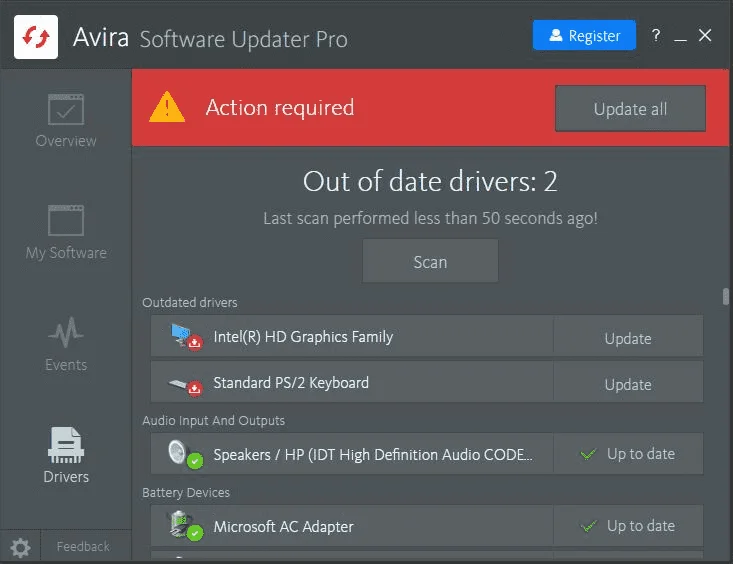Click the Update all button

pyautogui.click(x=630, y=108)
